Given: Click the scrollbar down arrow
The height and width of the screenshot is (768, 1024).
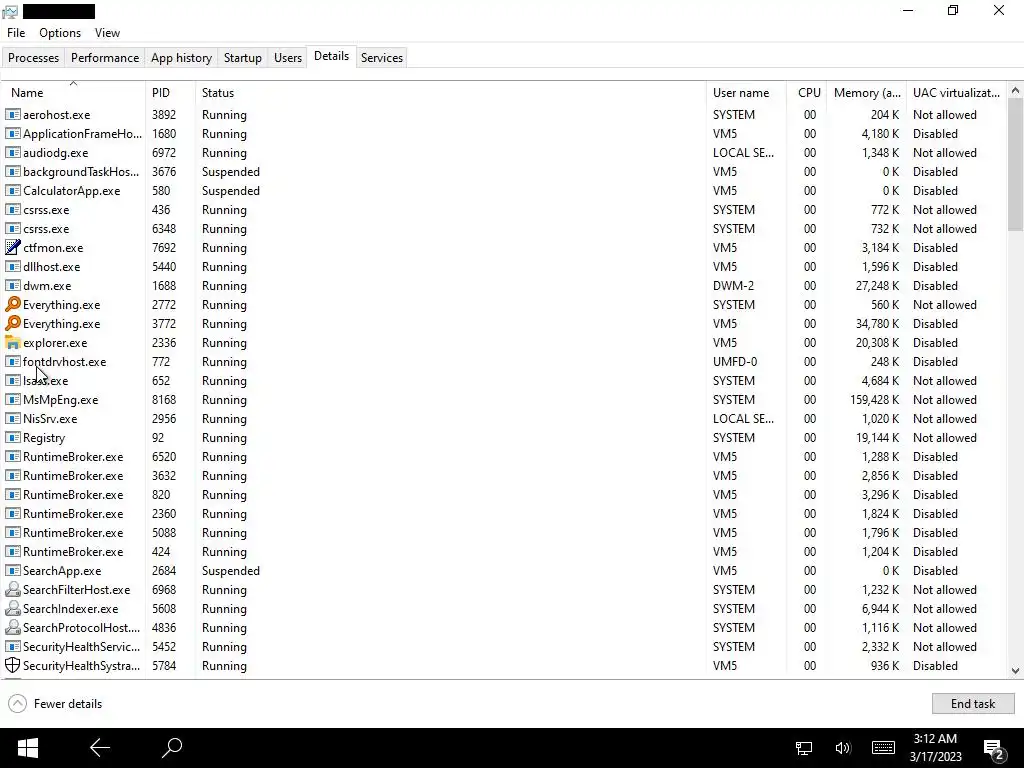Looking at the screenshot, I should tap(1016, 671).
